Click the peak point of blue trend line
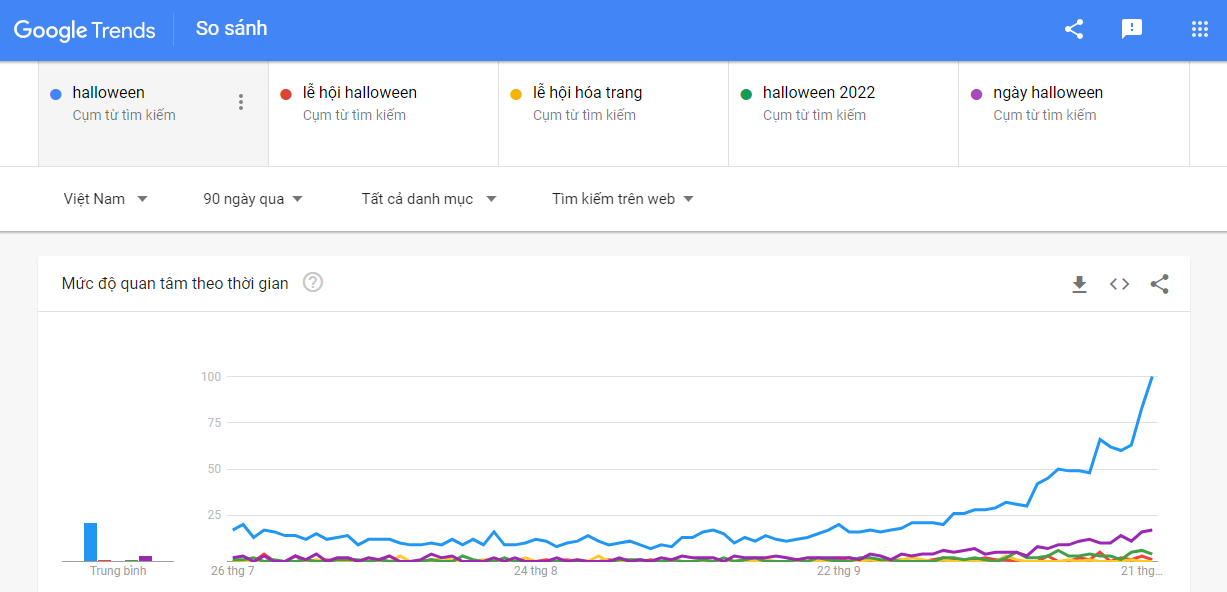 pos(1152,377)
